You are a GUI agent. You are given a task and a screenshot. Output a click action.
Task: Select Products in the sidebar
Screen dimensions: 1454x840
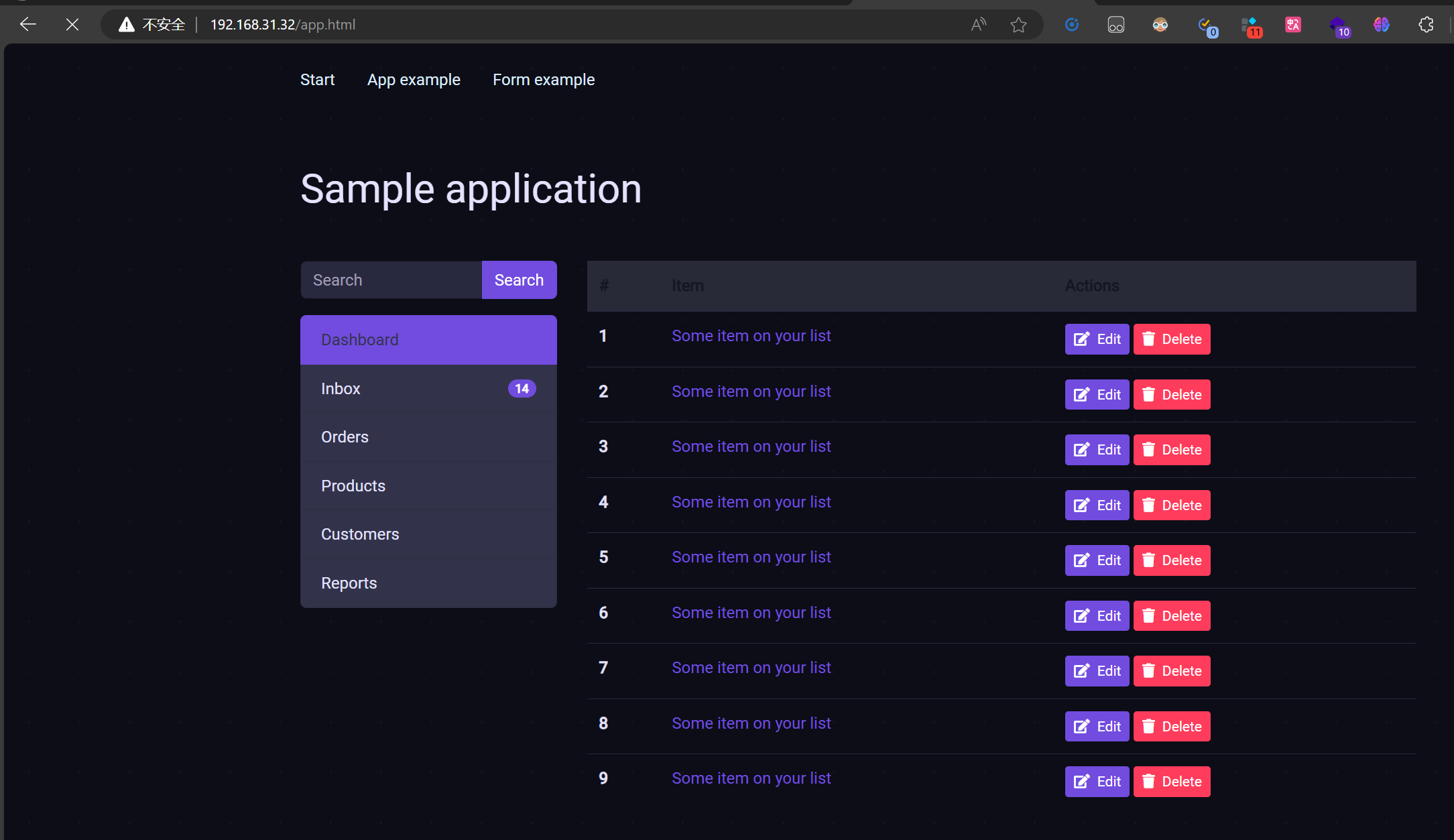(x=428, y=486)
